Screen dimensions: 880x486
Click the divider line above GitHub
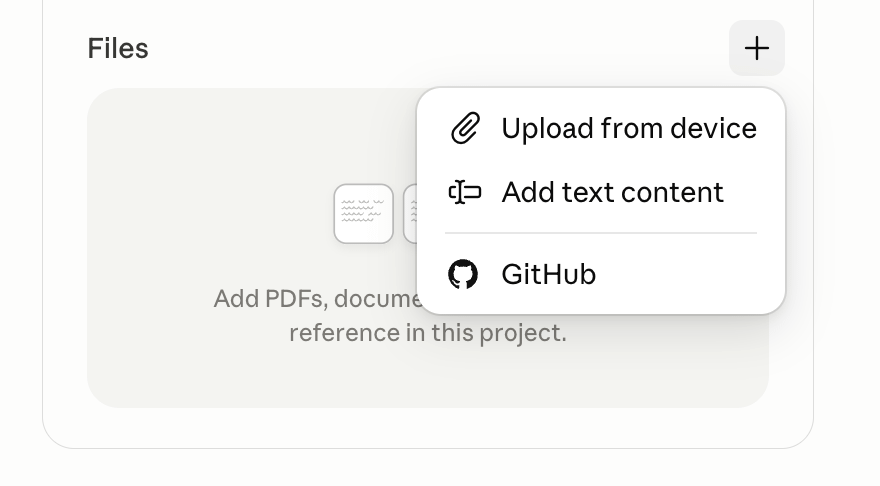click(x=601, y=232)
